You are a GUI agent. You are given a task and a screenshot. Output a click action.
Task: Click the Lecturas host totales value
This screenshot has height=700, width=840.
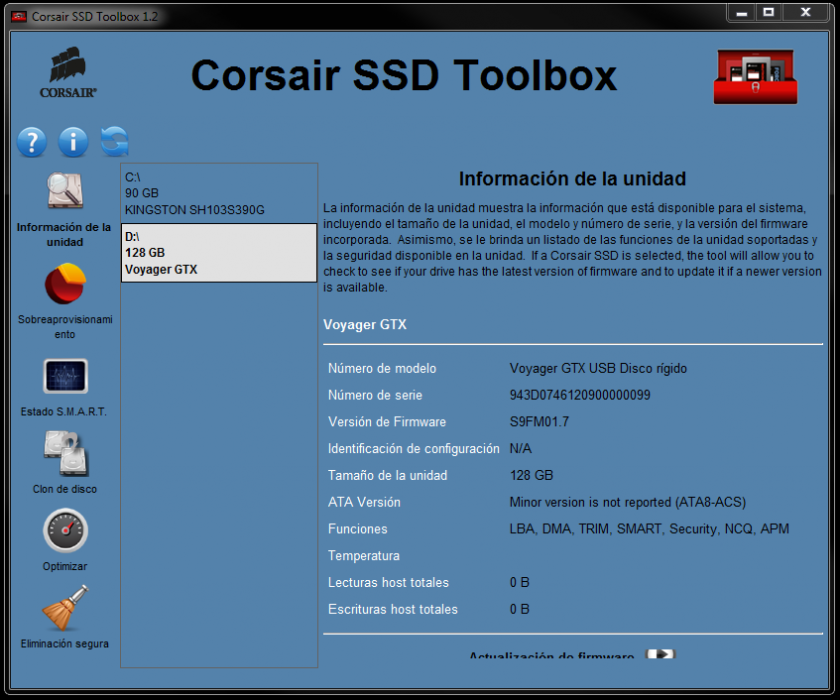pyautogui.click(x=519, y=582)
